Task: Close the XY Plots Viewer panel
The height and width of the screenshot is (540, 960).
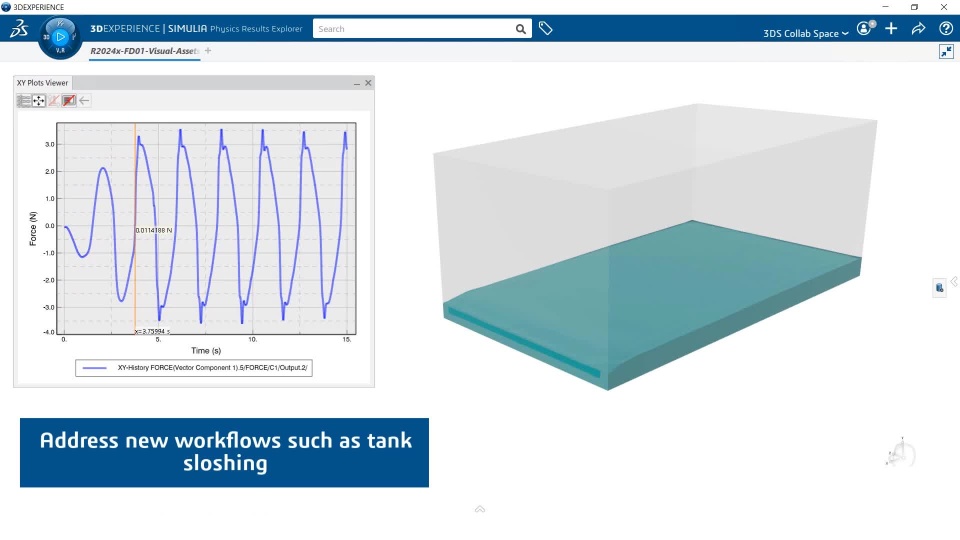Action: [368, 83]
